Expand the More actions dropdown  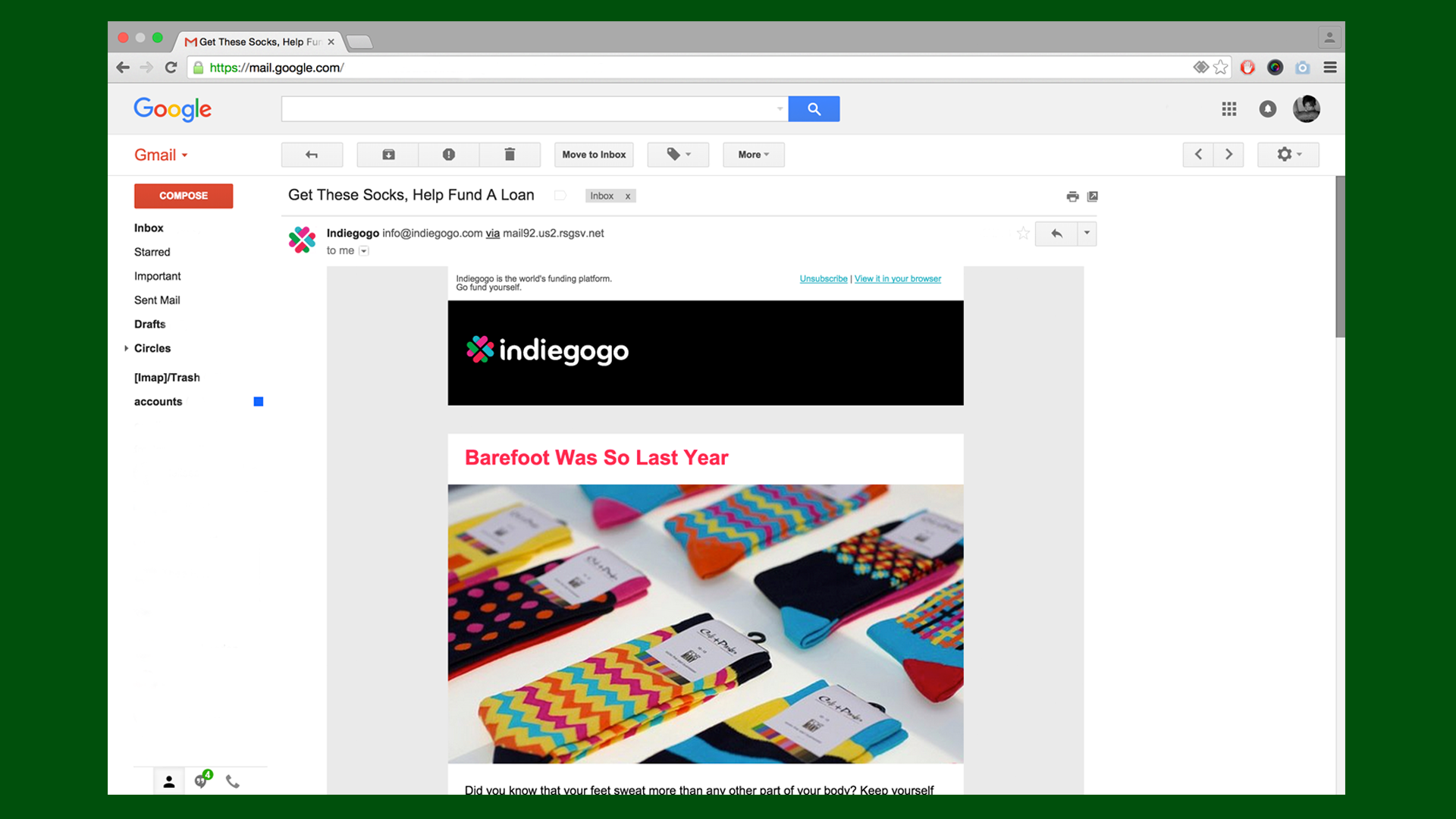tap(753, 155)
